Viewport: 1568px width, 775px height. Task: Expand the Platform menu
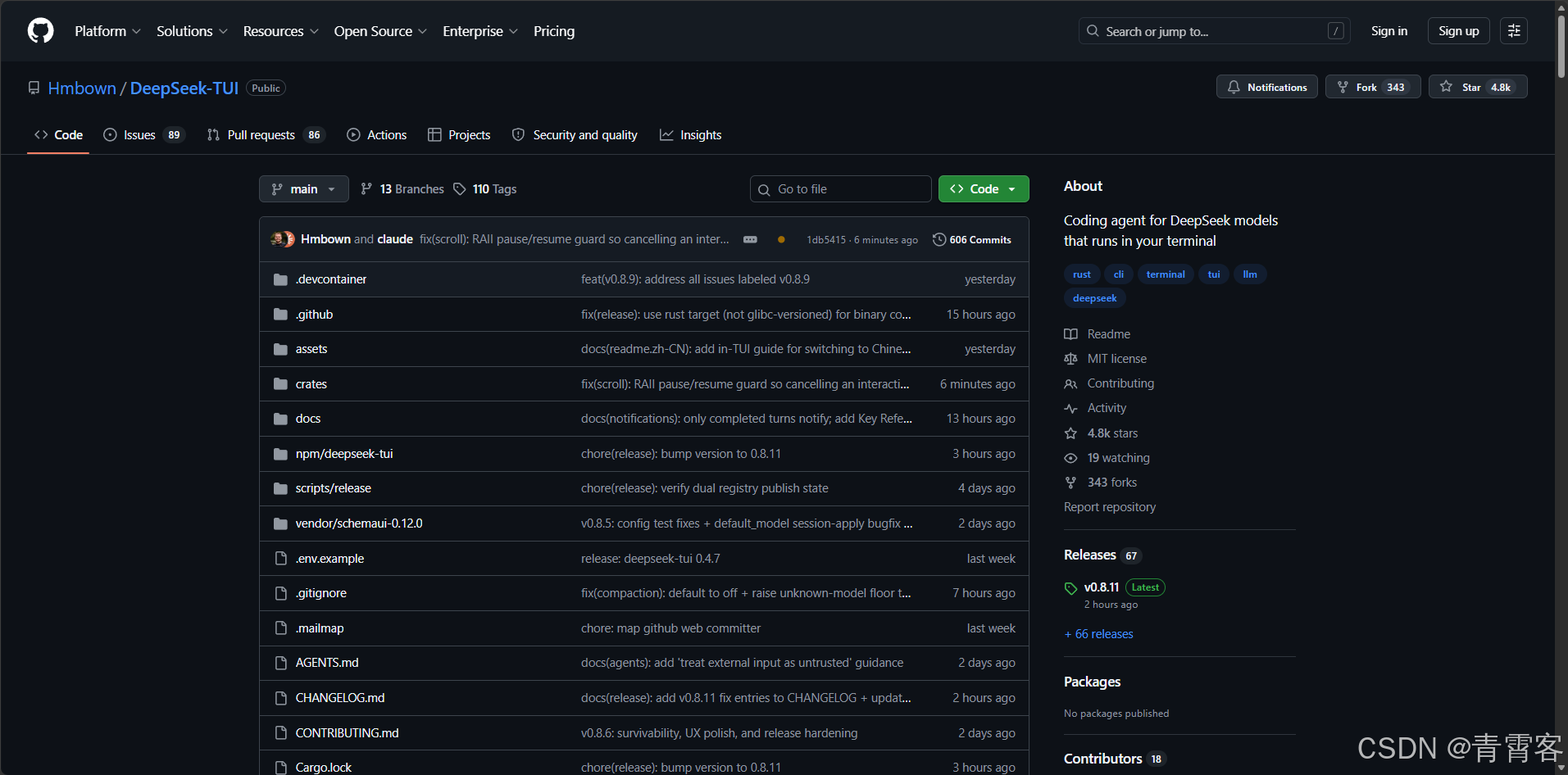[x=107, y=31]
